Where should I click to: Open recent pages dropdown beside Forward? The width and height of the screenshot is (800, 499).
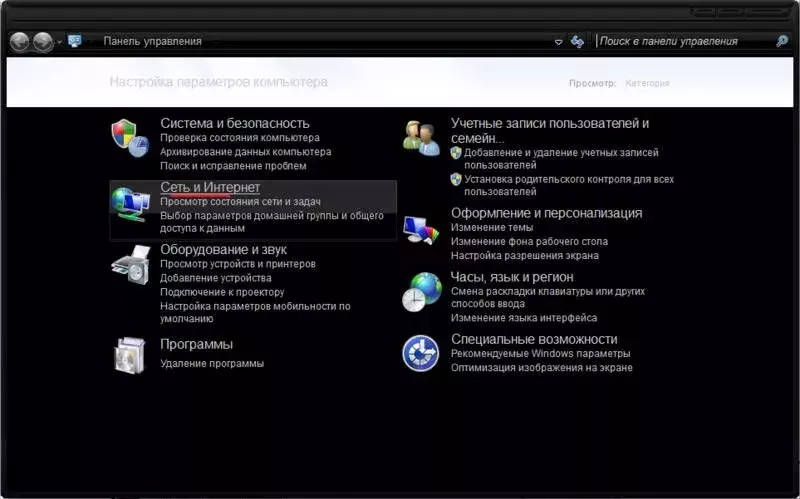pyautogui.click(x=59, y=42)
